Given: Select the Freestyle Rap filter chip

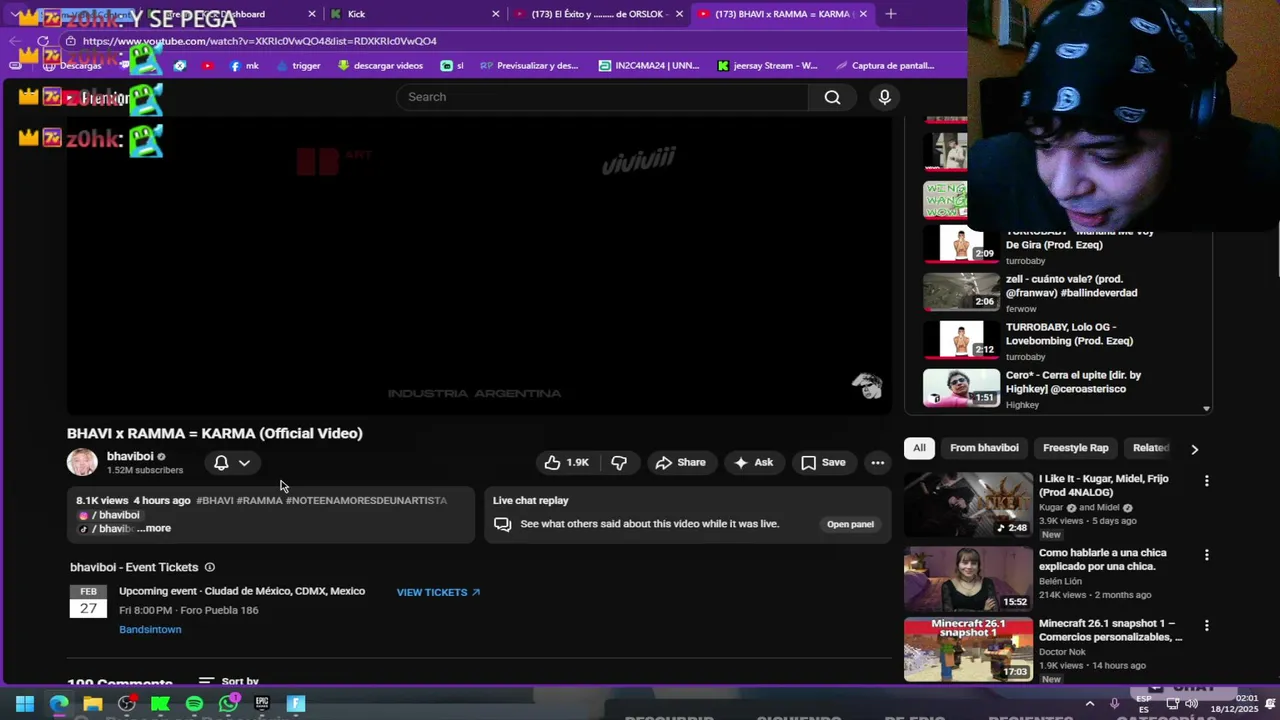Looking at the screenshot, I should click(x=1075, y=448).
